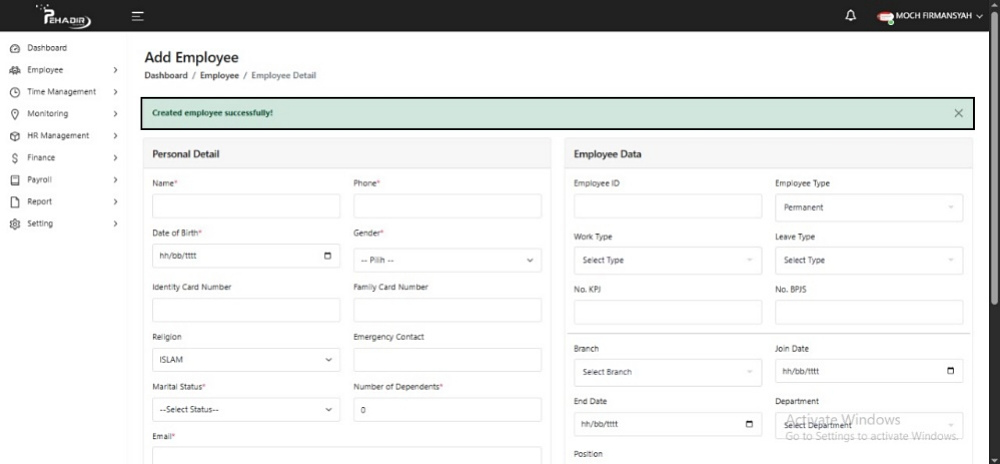Click the Time Management clock icon
This screenshot has height=464, width=1000.
(15, 92)
